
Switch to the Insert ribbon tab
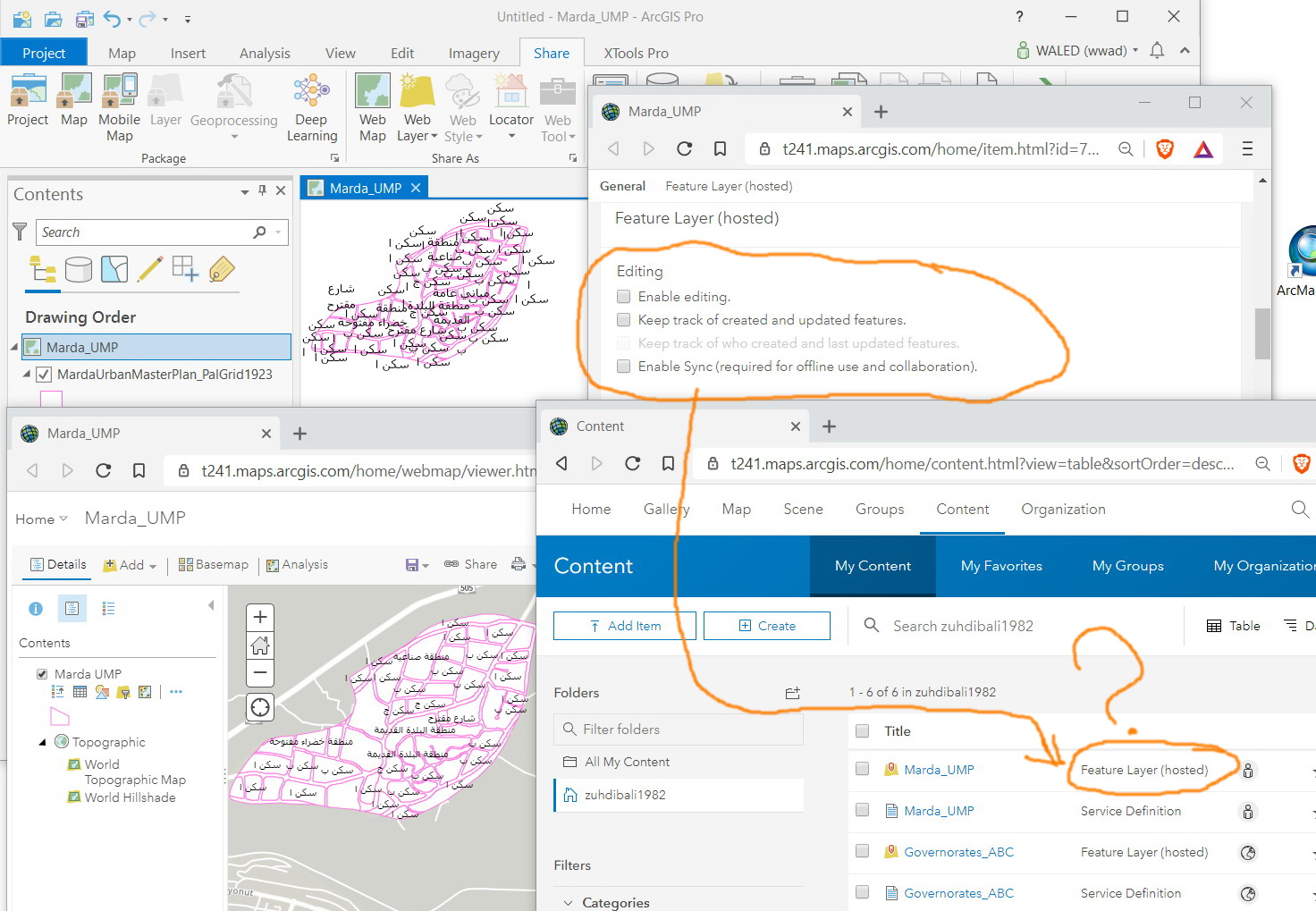(x=188, y=53)
